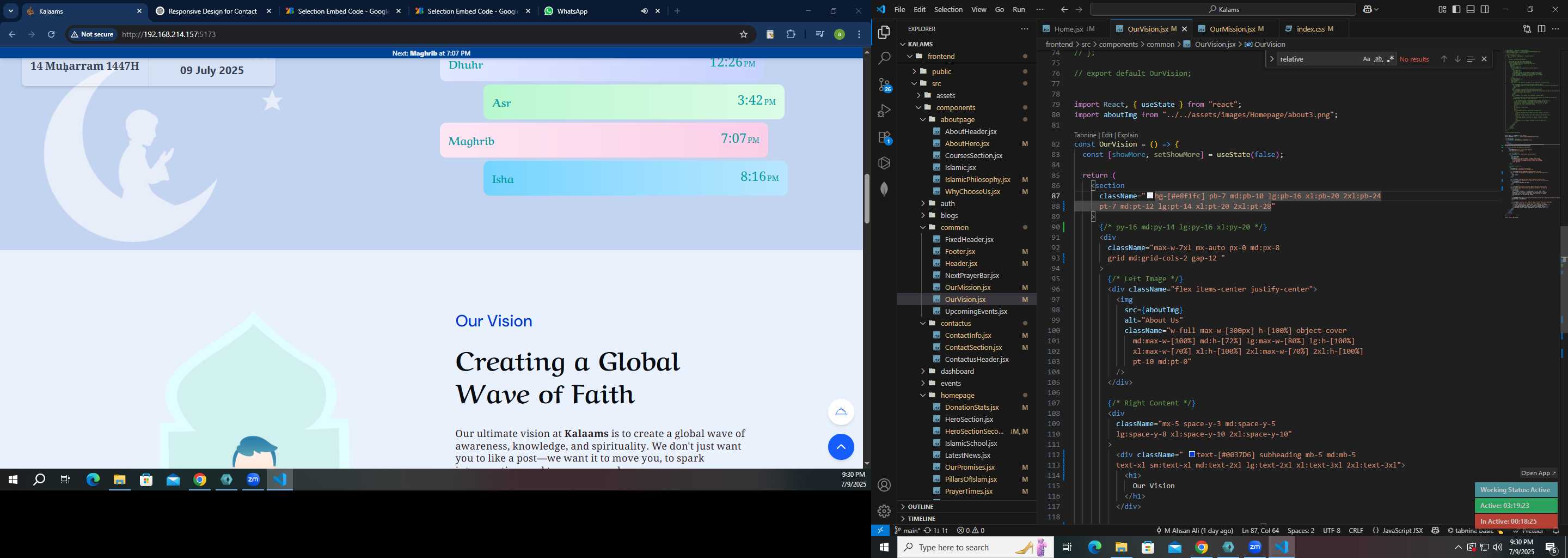Open Explorer panel More Actions ellipsis
The image size is (1568, 558).
click(x=1025, y=29)
